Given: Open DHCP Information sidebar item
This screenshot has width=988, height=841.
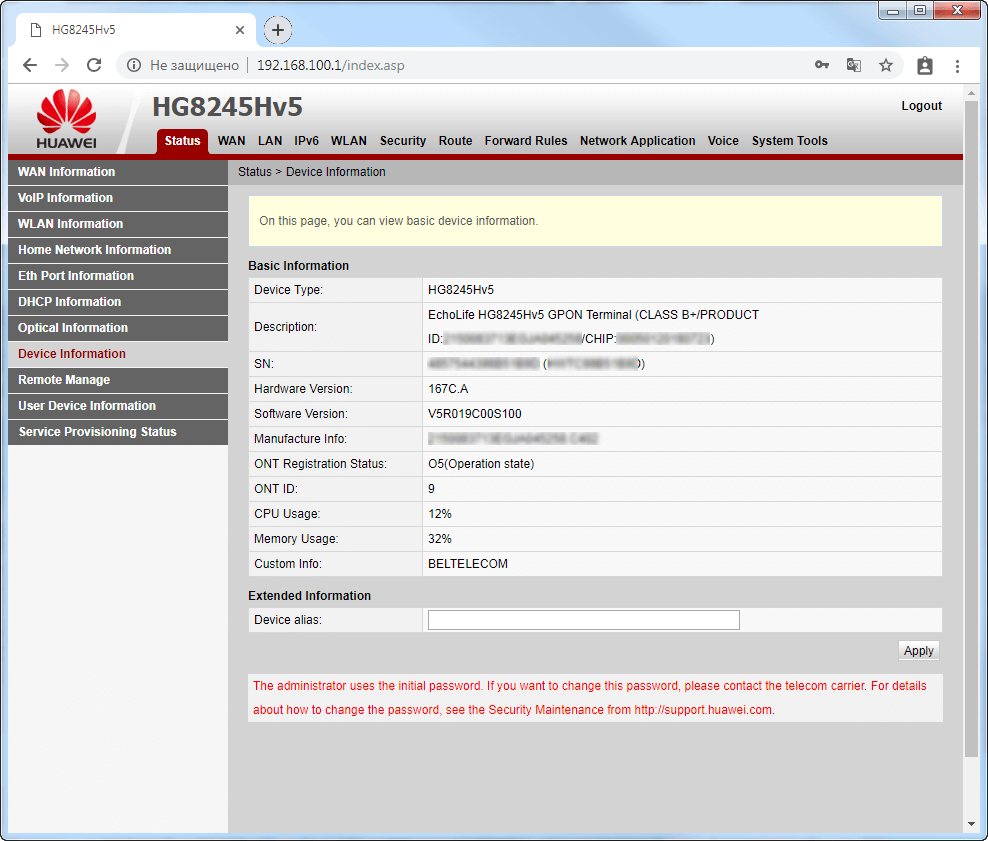Looking at the screenshot, I should tap(69, 302).
